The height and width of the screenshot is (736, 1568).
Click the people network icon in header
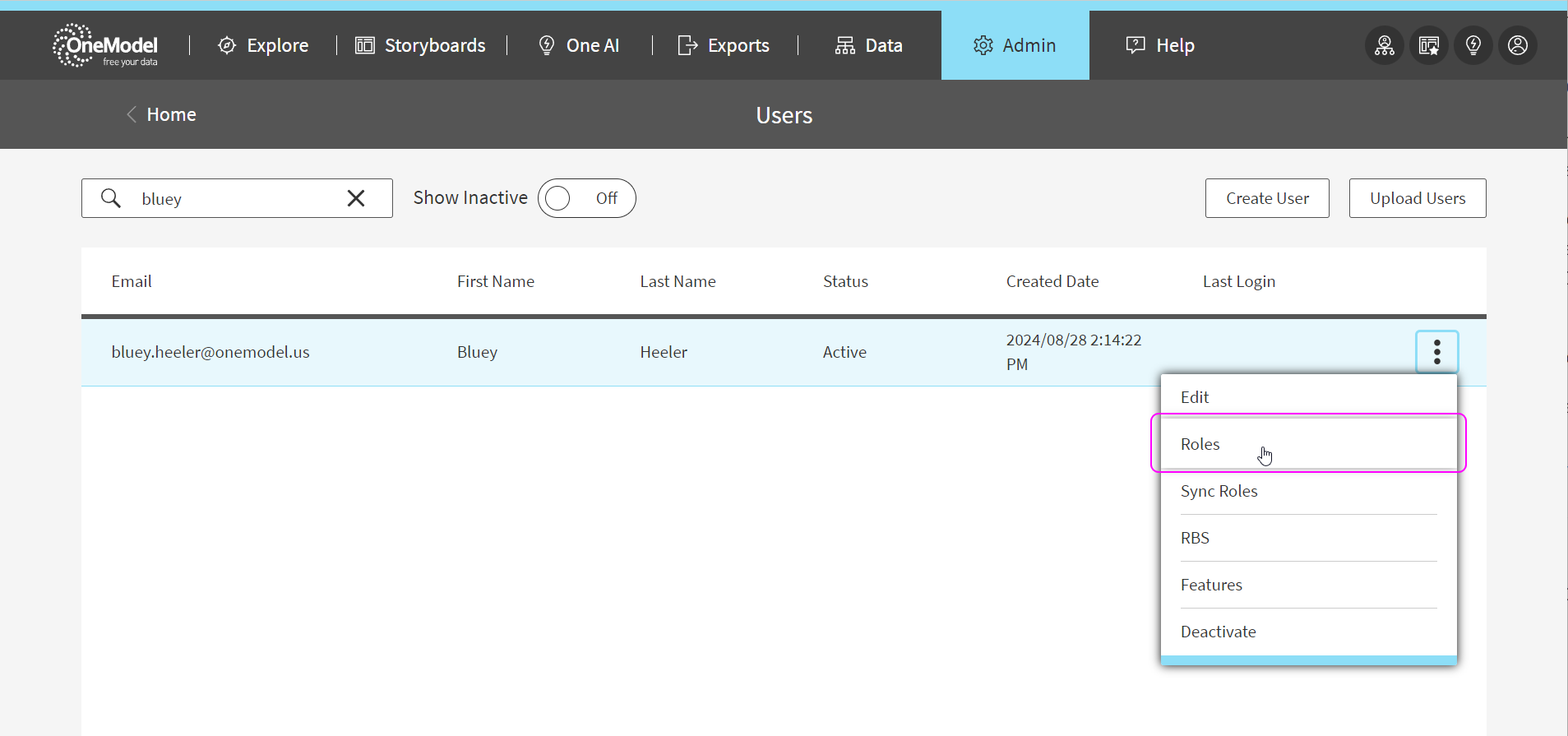coord(1385,45)
